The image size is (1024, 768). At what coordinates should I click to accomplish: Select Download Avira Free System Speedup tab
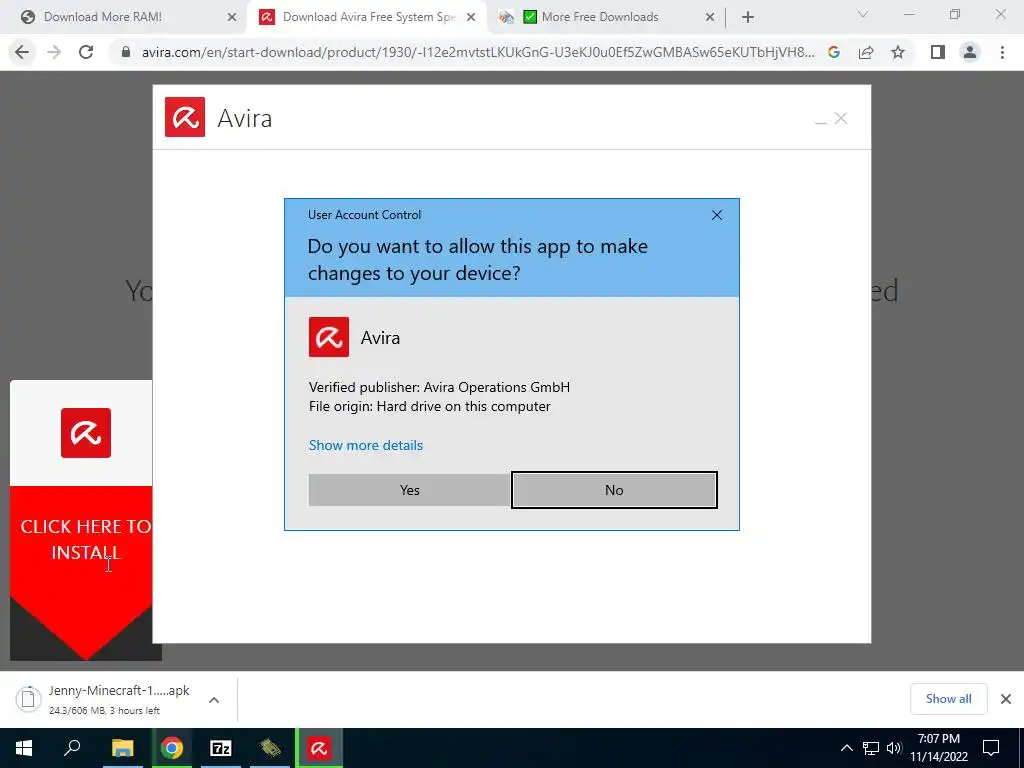pyautogui.click(x=366, y=17)
